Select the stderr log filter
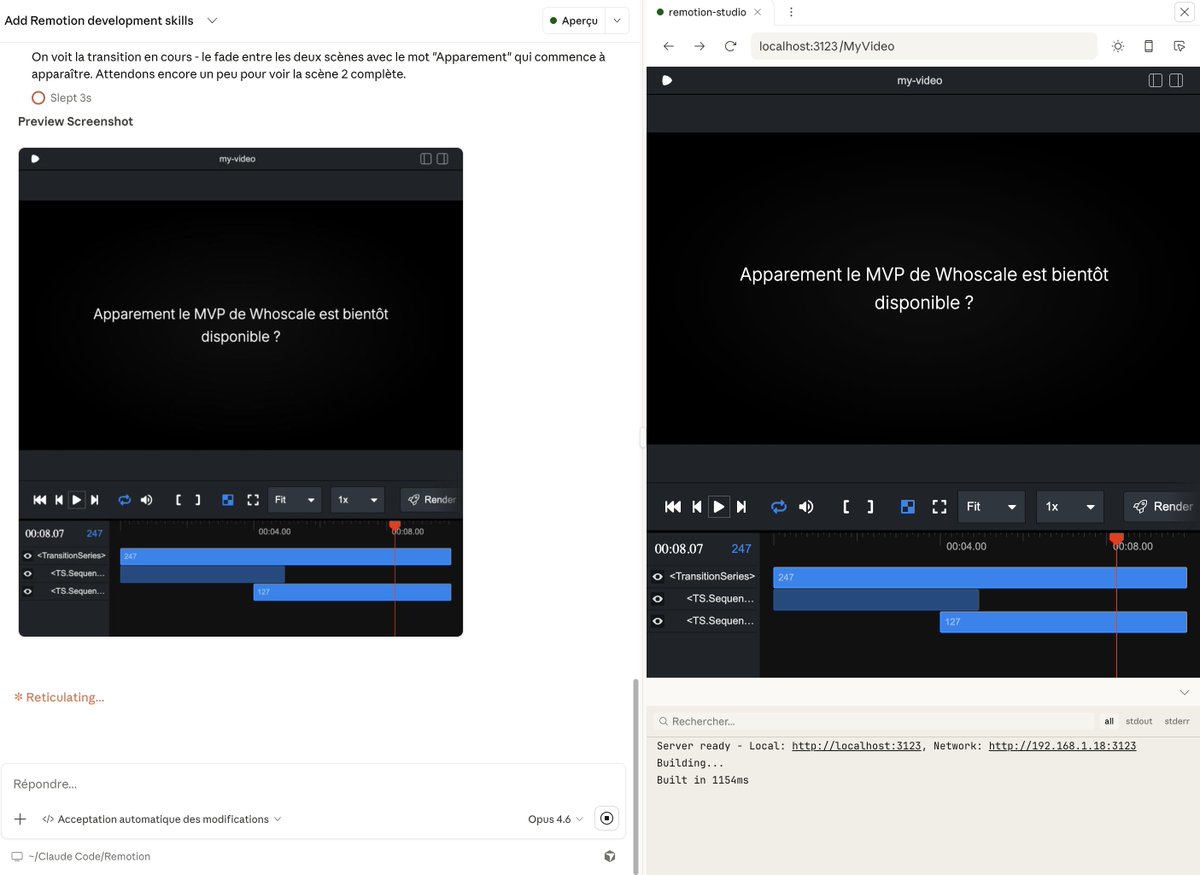The image size is (1200, 875). [1177, 721]
